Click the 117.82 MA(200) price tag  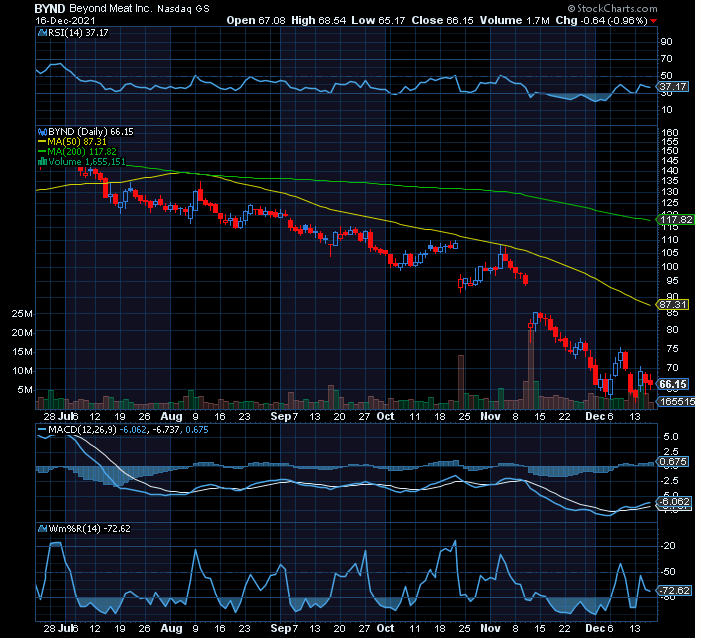pos(676,219)
